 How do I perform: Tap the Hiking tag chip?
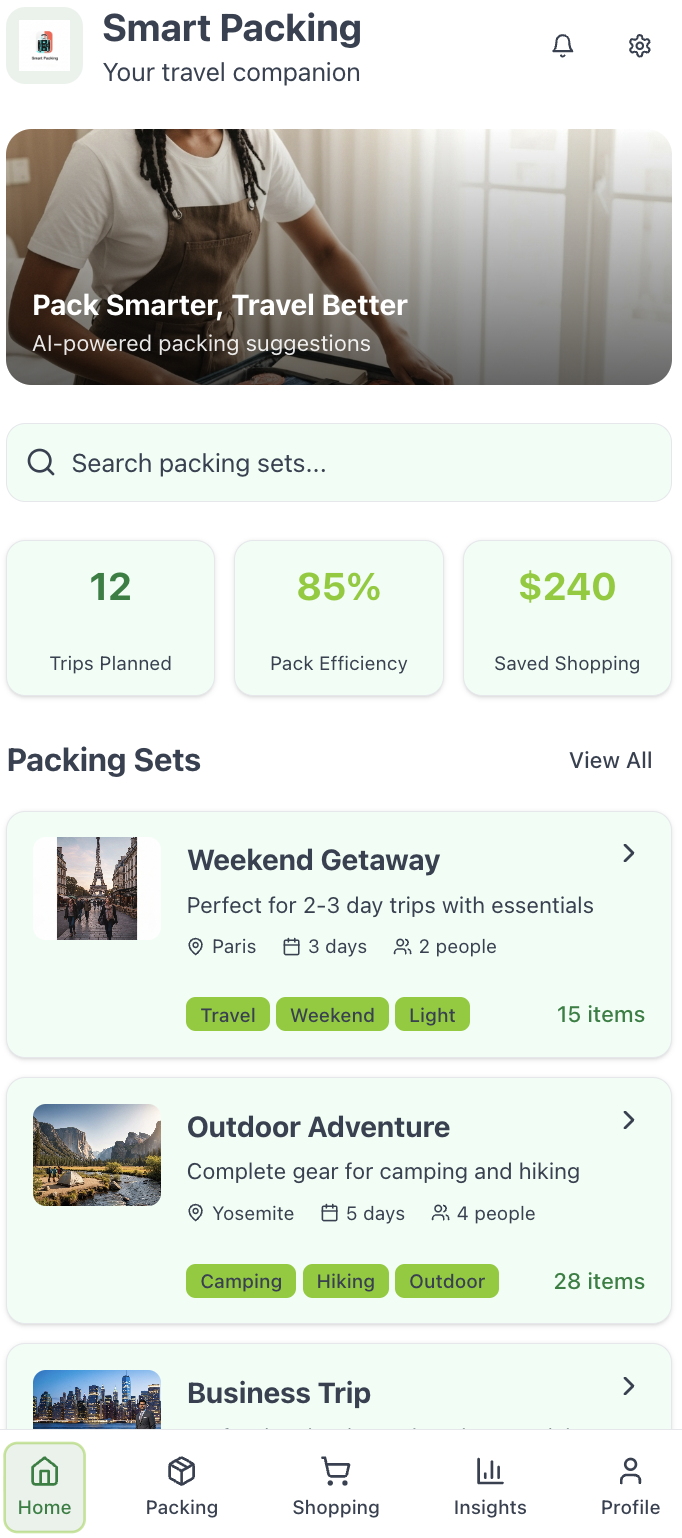click(345, 1281)
